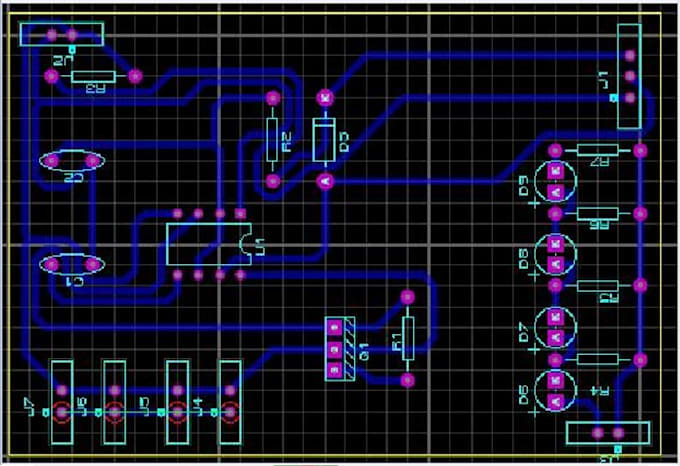The width and height of the screenshot is (680, 466).
Task: Click the bottom pad of connector J1
Action: point(630,98)
